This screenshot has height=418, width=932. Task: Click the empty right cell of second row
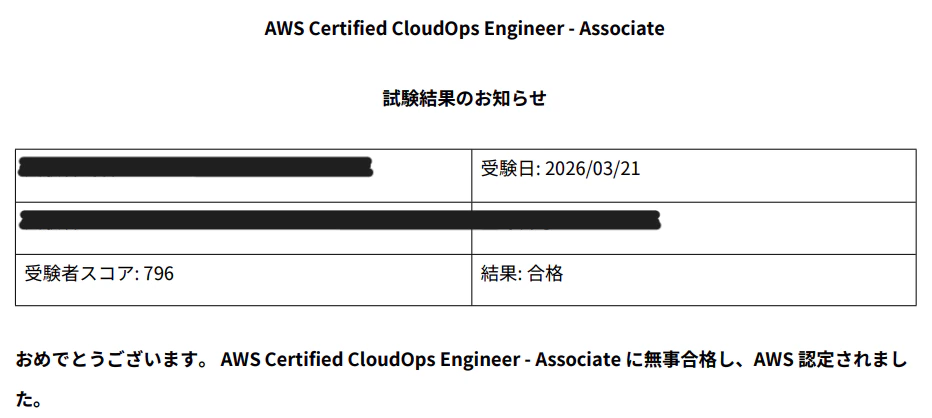694,228
